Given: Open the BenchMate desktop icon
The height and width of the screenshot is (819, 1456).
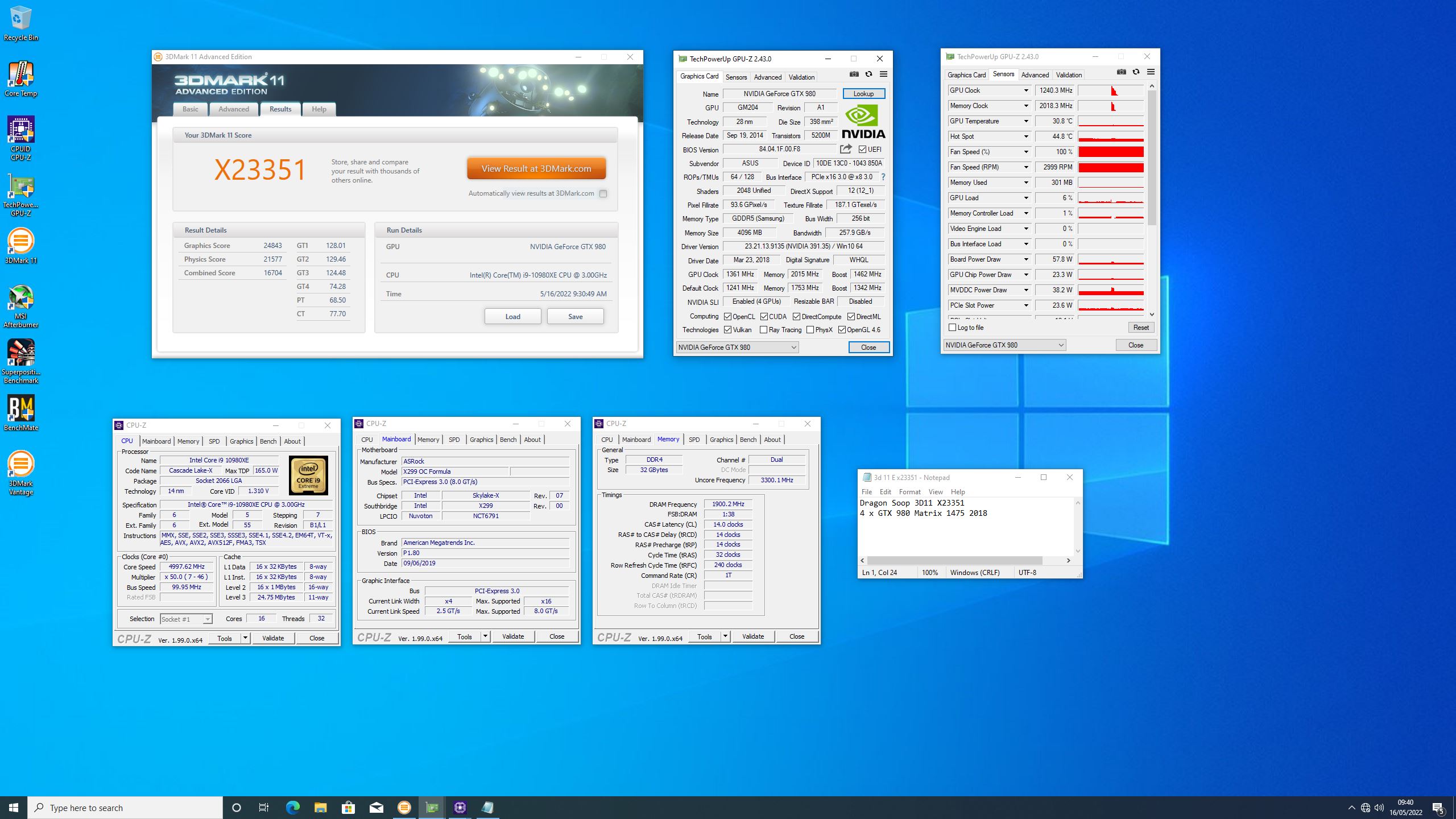Looking at the screenshot, I should pyautogui.click(x=20, y=413).
